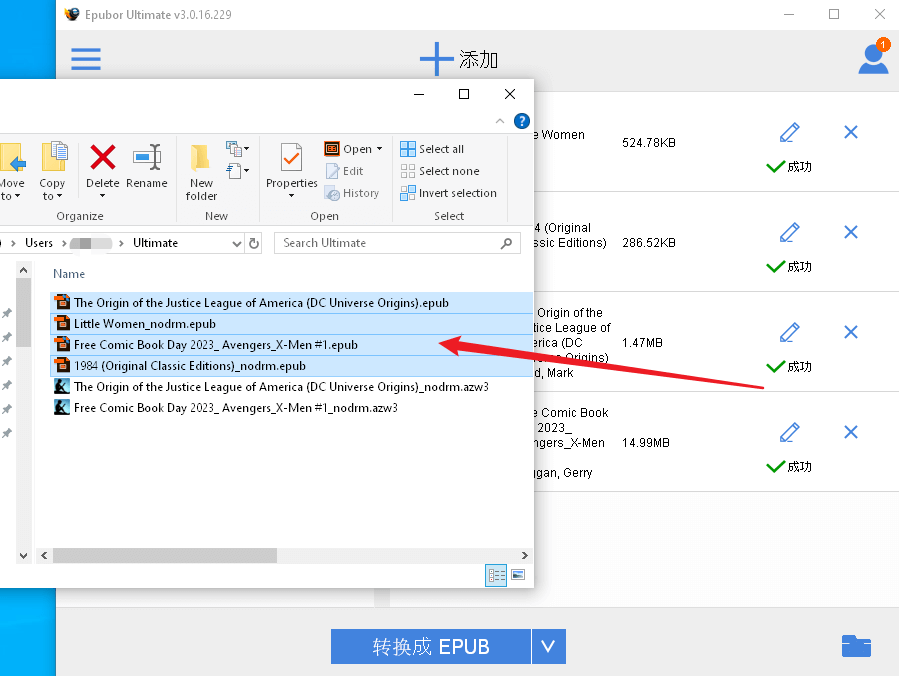Image resolution: width=899 pixels, height=676 pixels.
Task: Click the Edit ribbon item
Action: tap(345, 171)
